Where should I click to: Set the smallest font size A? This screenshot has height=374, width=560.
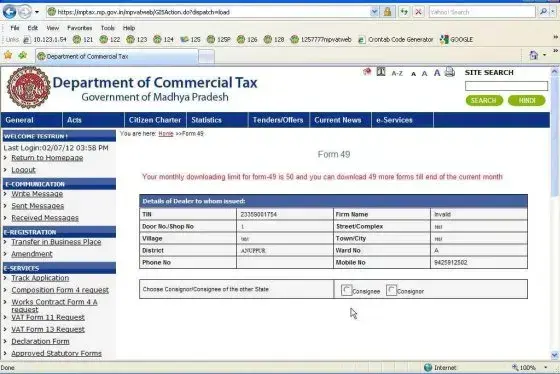(413, 74)
